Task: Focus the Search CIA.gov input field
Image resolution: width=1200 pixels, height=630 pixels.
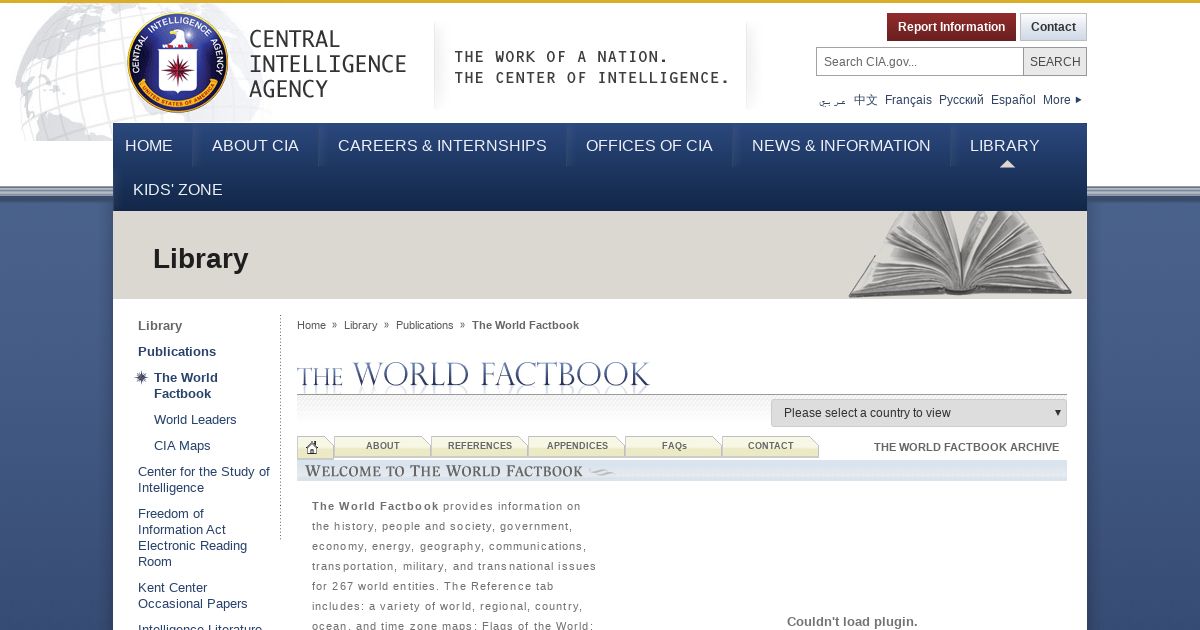Action: (920, 62)
